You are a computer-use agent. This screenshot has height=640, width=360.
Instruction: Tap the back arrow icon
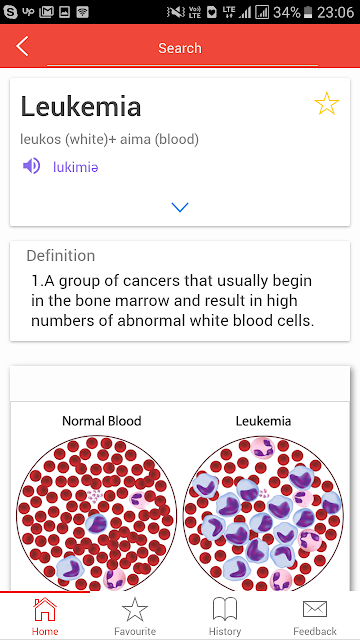pos(22,46)
